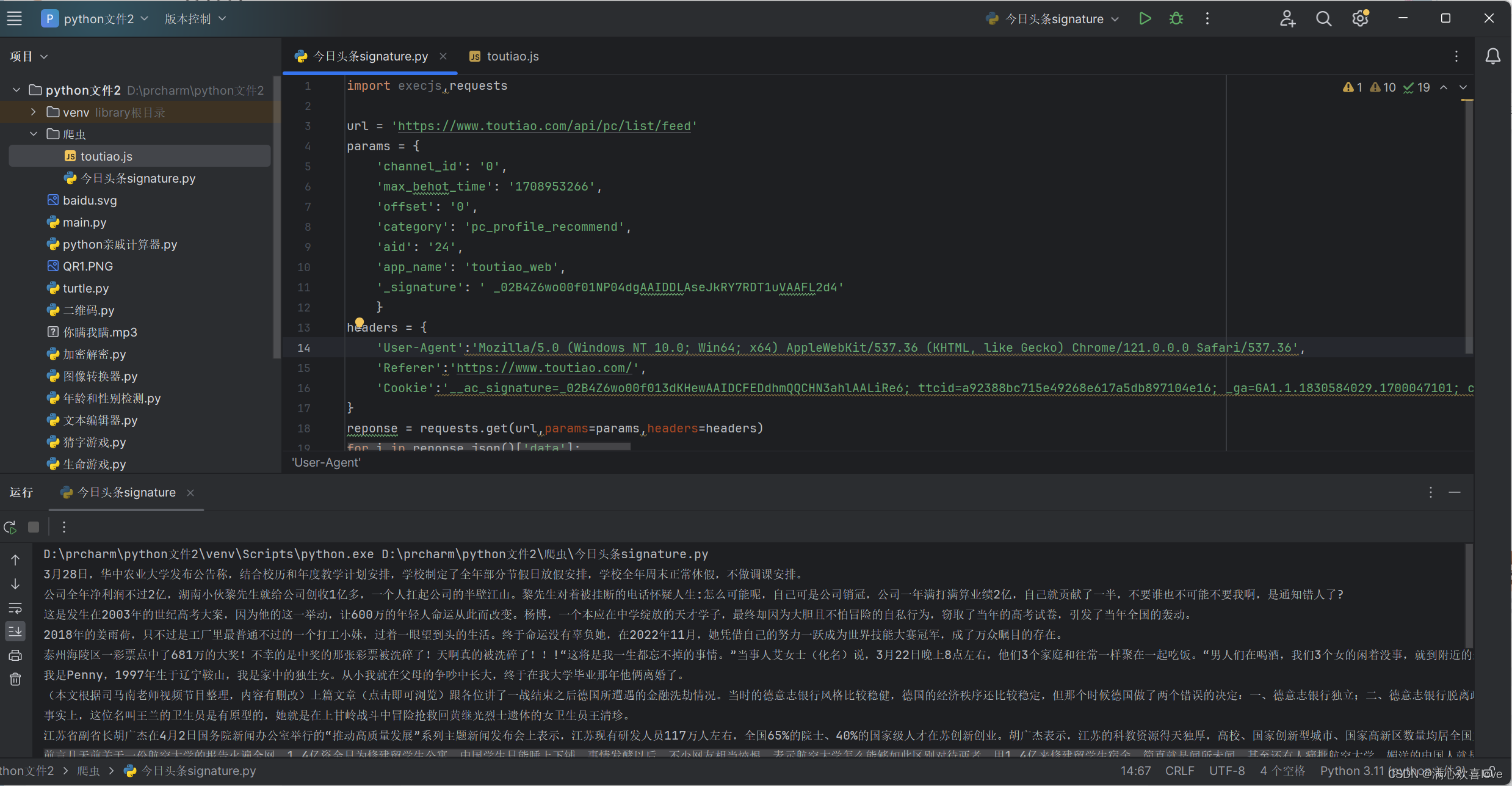Click the 'User-Agent' breadcrumb below editor
This screenshot has height=786, width=1512.
pyautogui.click(x=327, y=462)
